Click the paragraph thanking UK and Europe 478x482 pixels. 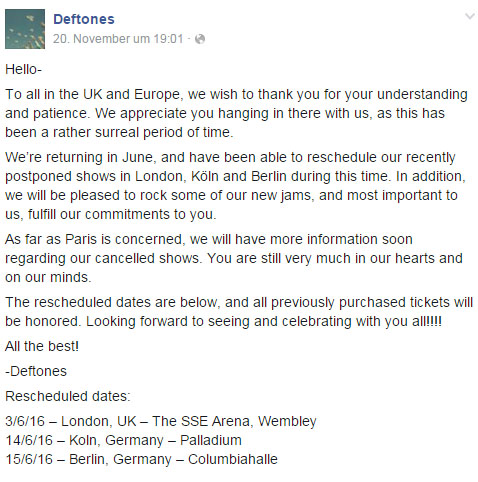click(236, 113)
